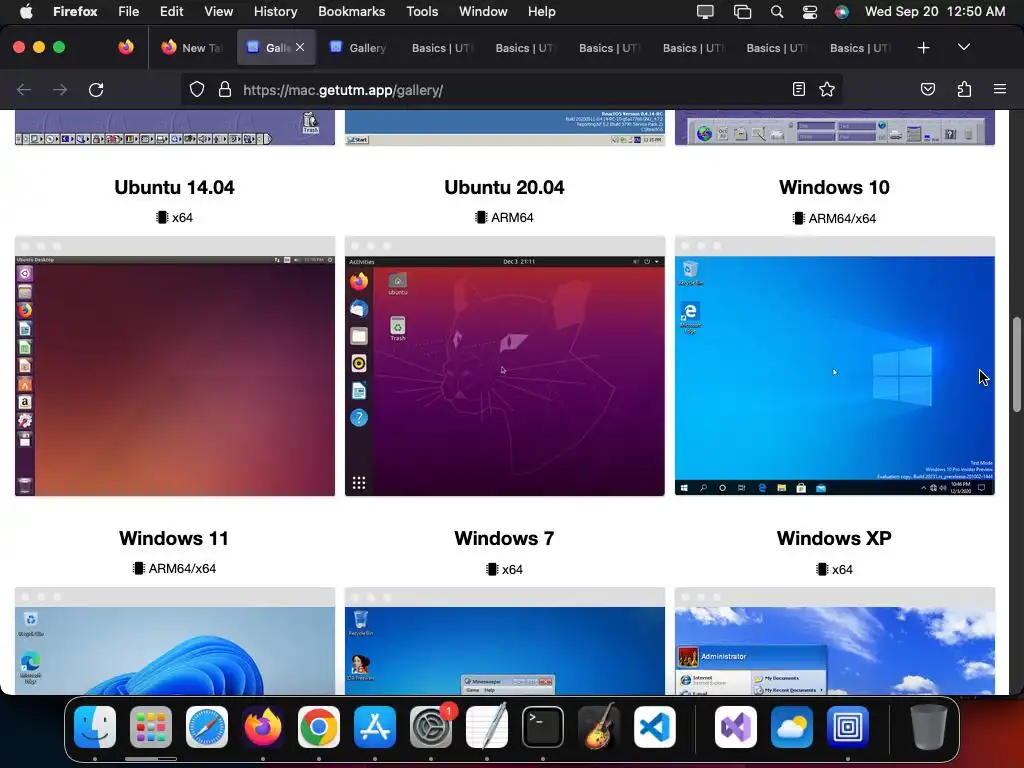Click the address bar URL field
Image resolution: width=1024 pixels, height=768 pixels.
tap(511, 89)
